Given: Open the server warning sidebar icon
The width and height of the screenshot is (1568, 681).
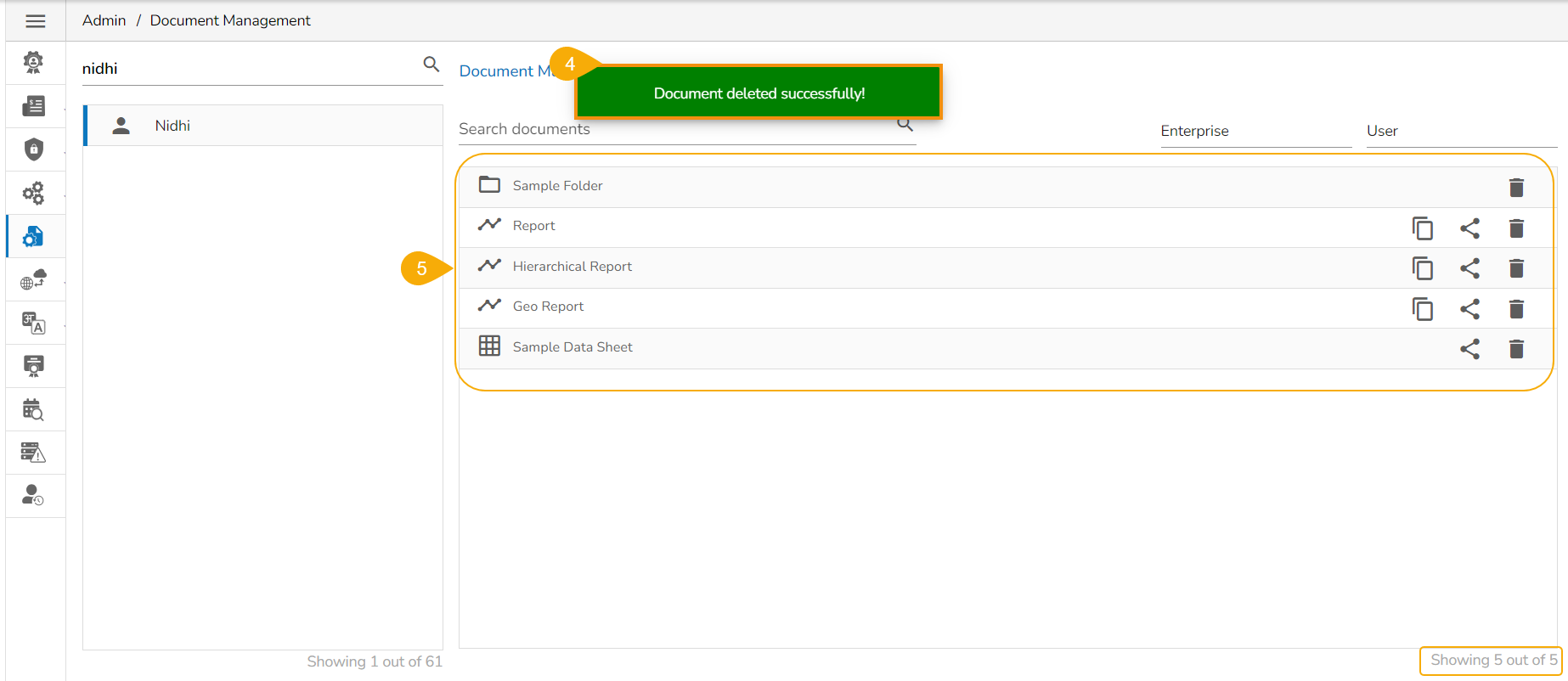Looking at the screenshot, I should pyautogui.click(x=33, y=453).
